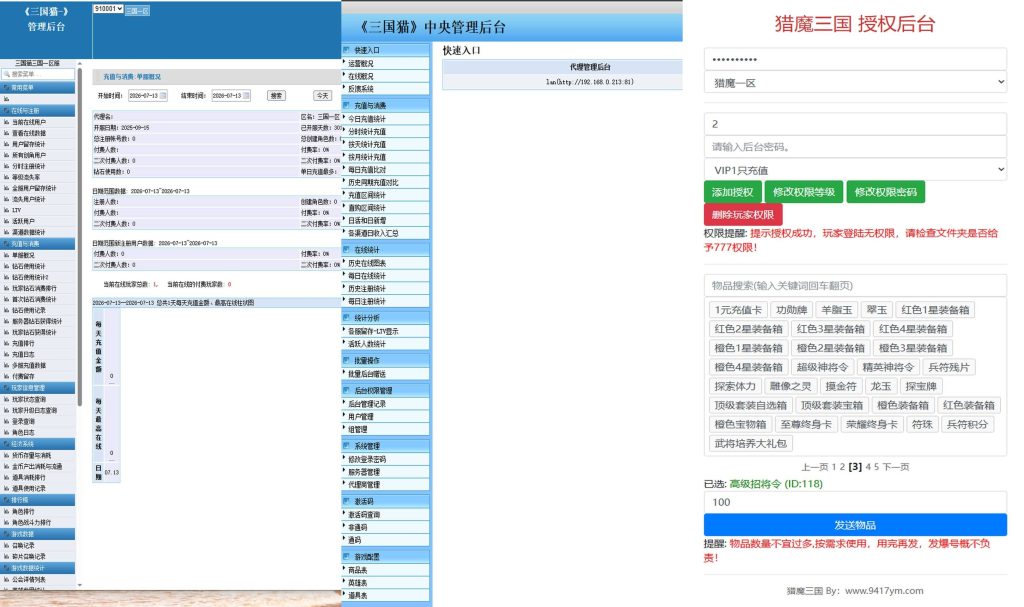Click the left sidebar scroll-down arrow
Image resolution: width=1024 pixels, height=607 pixels.
click(80, 585)
